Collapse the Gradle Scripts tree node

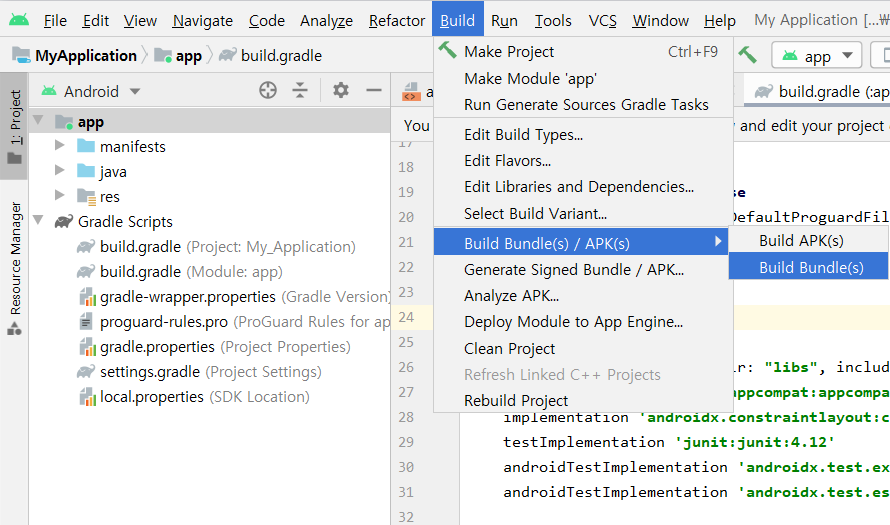39,220
